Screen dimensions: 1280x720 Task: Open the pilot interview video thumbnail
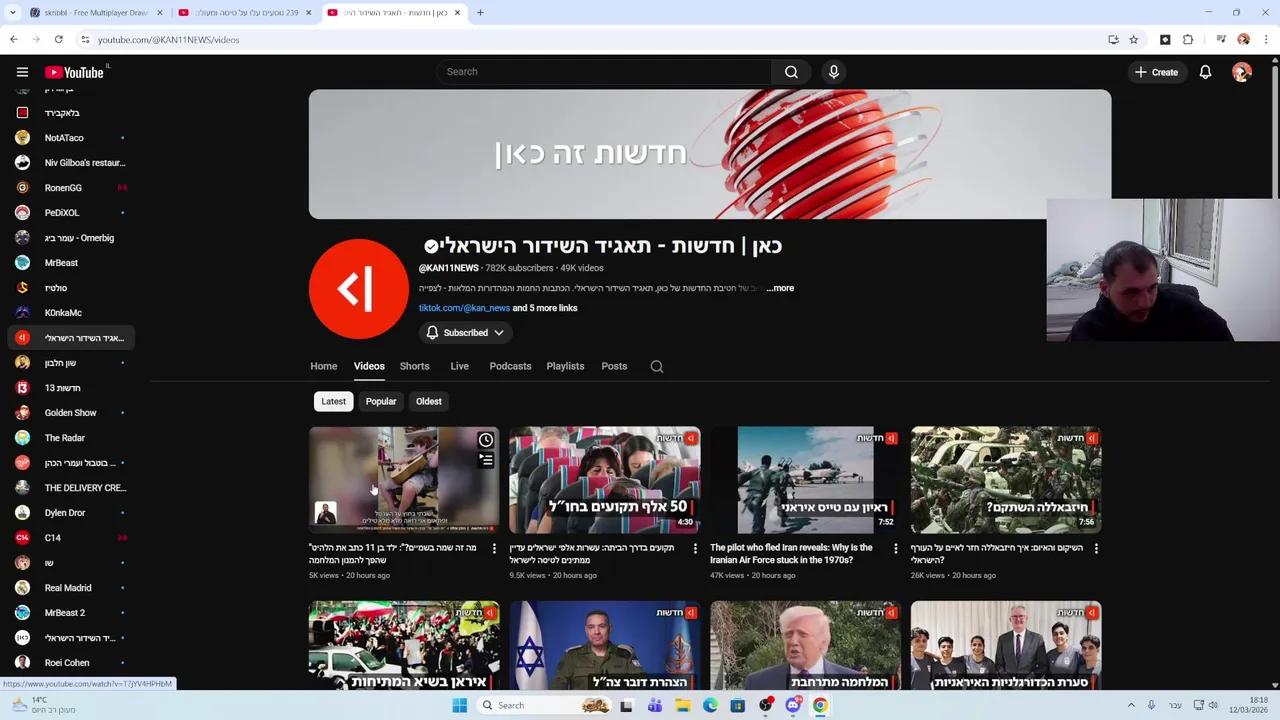tap(805, 480)
